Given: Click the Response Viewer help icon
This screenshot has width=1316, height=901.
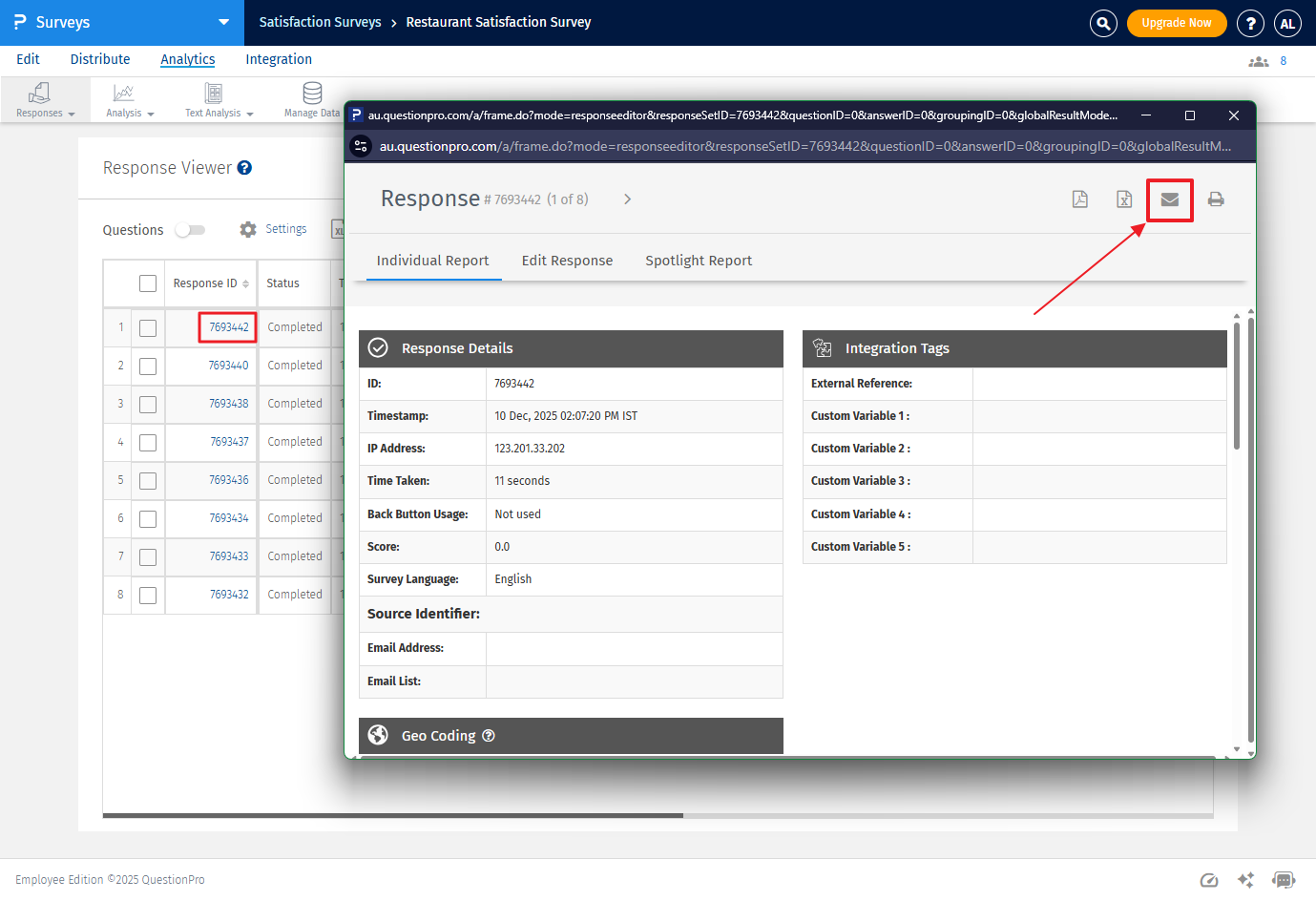Looking at the screenshot, I should click(244, 168).
